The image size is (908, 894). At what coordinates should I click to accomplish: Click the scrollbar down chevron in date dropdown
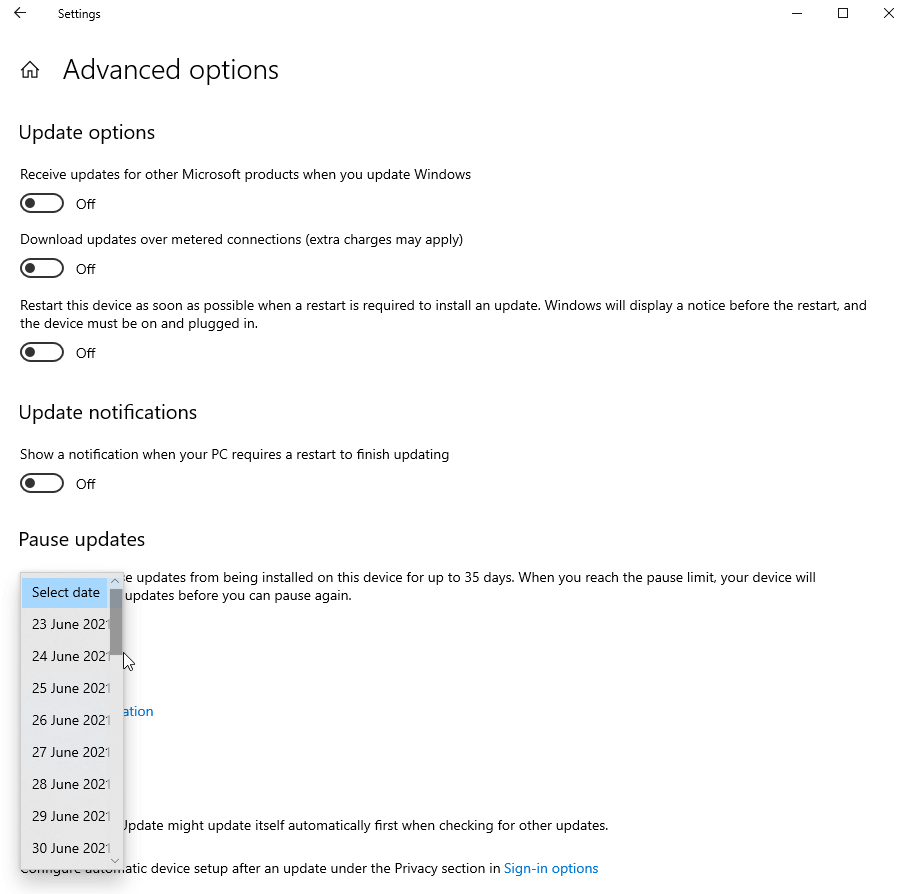[x=114, y=860]
